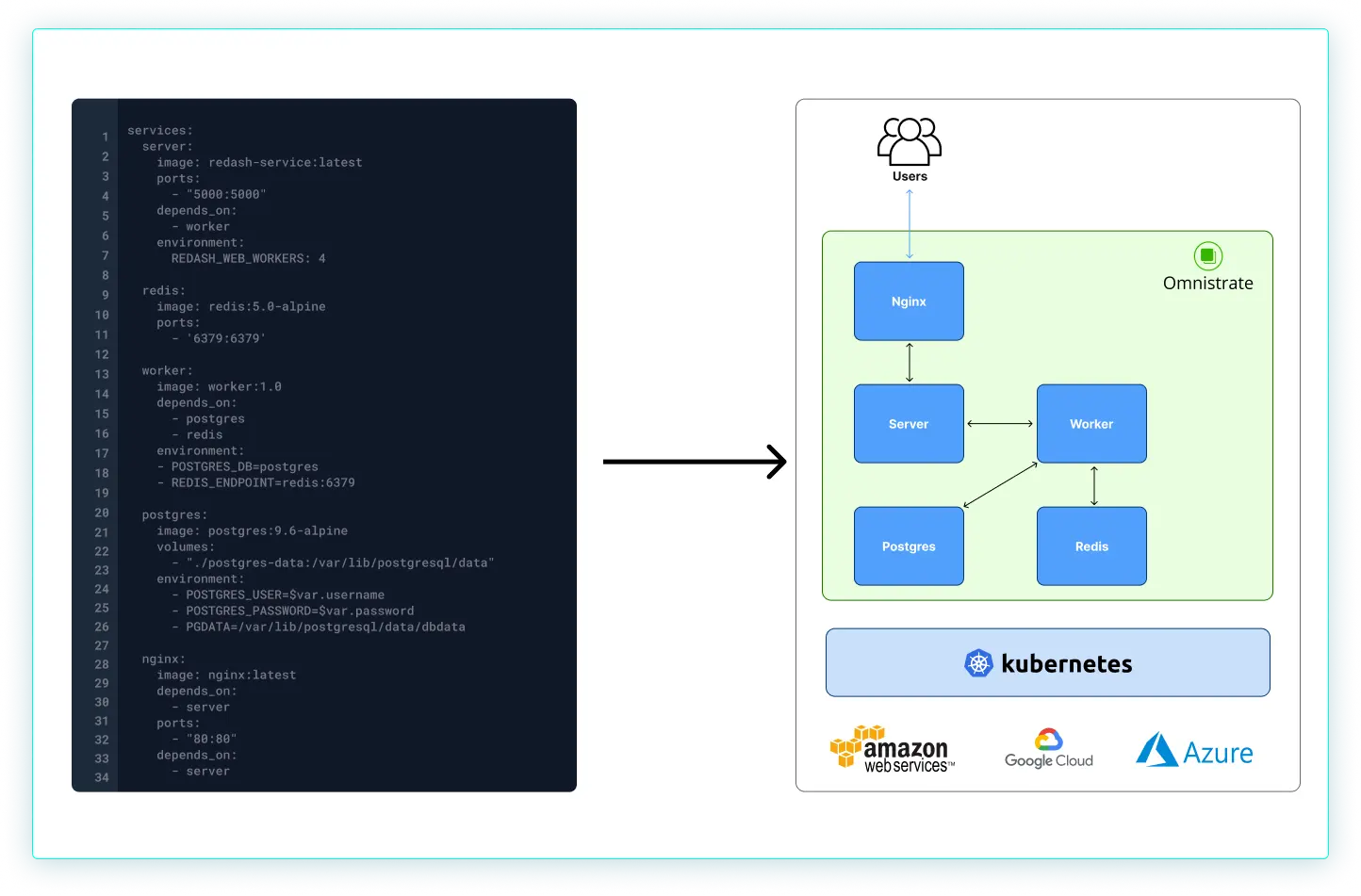1361x896 pixels.
Task: Click the "volumes:" line in the code
Action: coord(186,547)
